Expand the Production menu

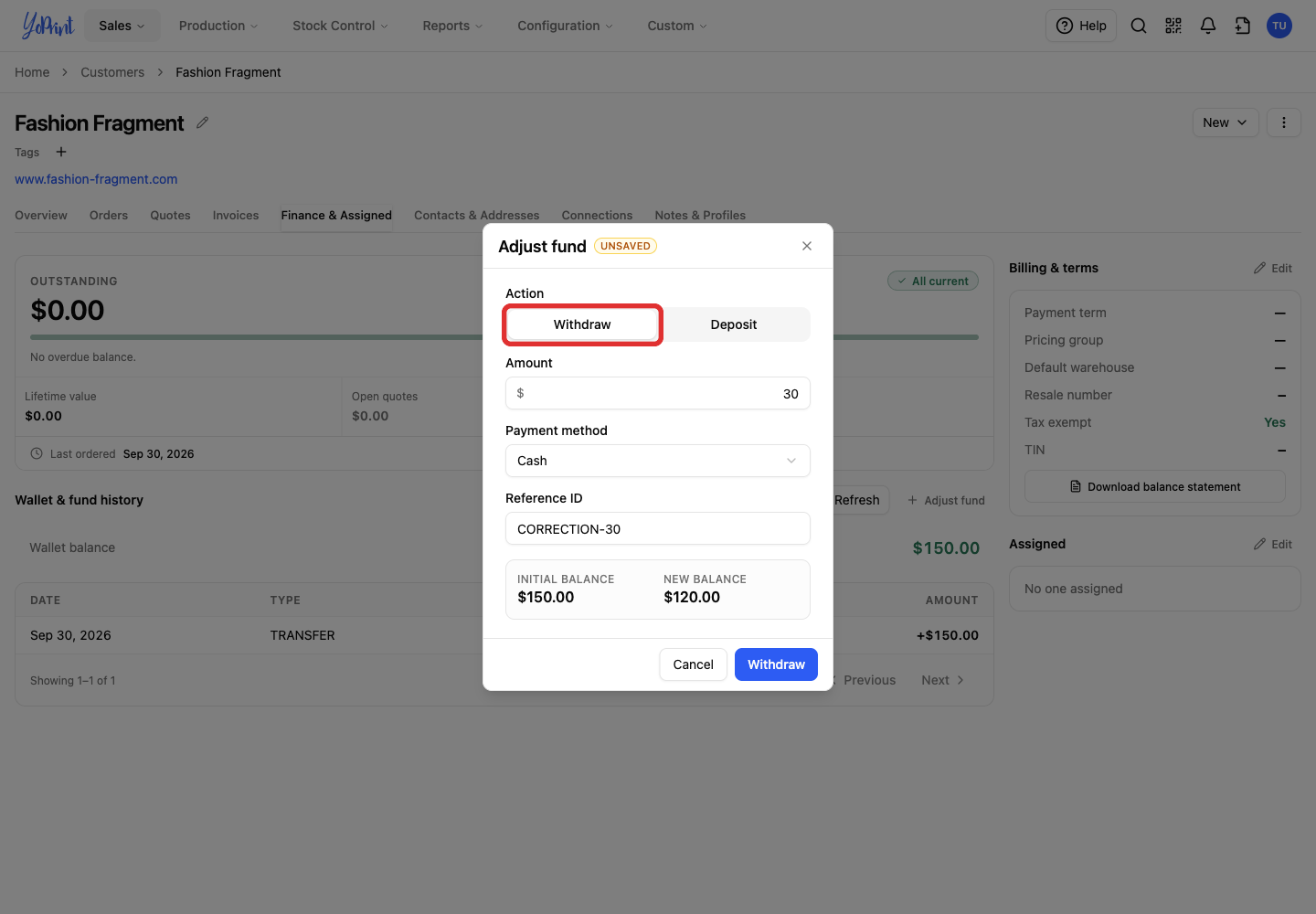218,26
